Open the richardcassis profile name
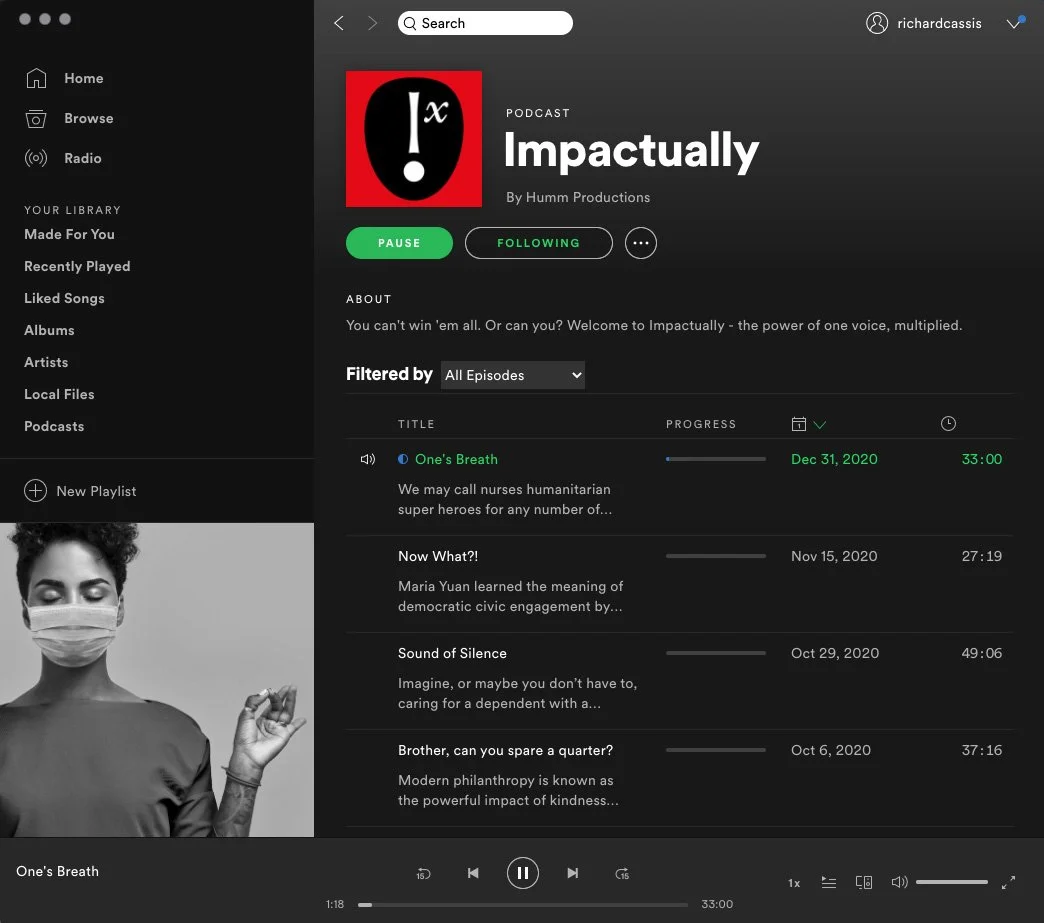1044x923 pixels. point(939,23)
